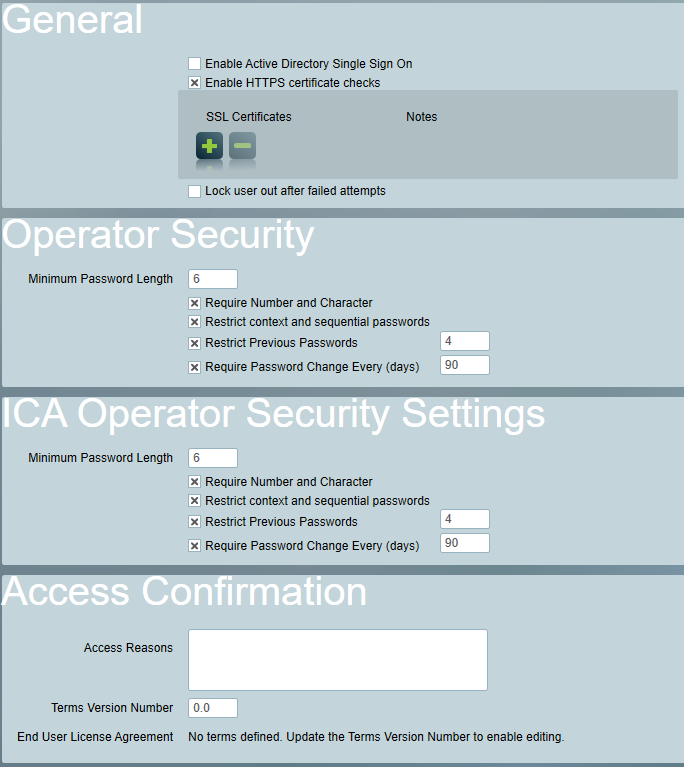Toggle Operator Security Require Number and Character
Viewport: 684px width, 767px height.
point(195,303)
